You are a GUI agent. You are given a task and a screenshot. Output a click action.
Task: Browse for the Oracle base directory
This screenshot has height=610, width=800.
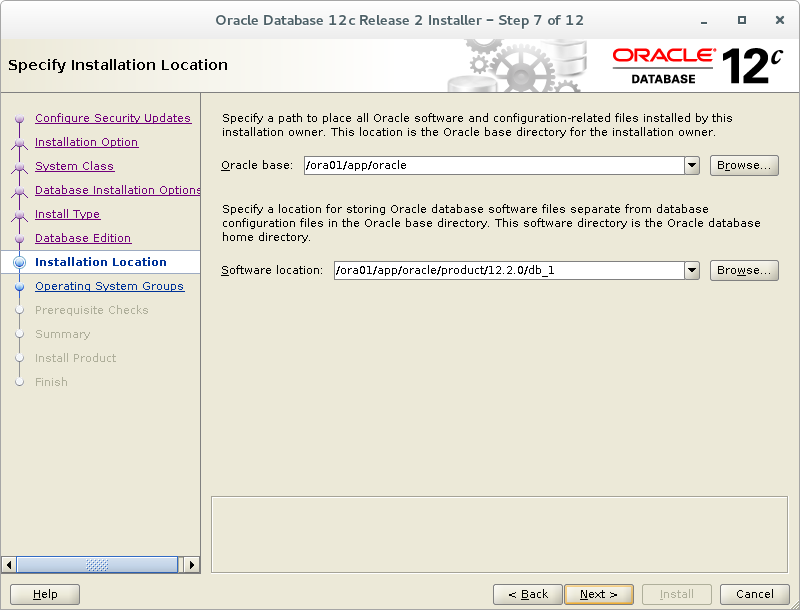[744, 165]
